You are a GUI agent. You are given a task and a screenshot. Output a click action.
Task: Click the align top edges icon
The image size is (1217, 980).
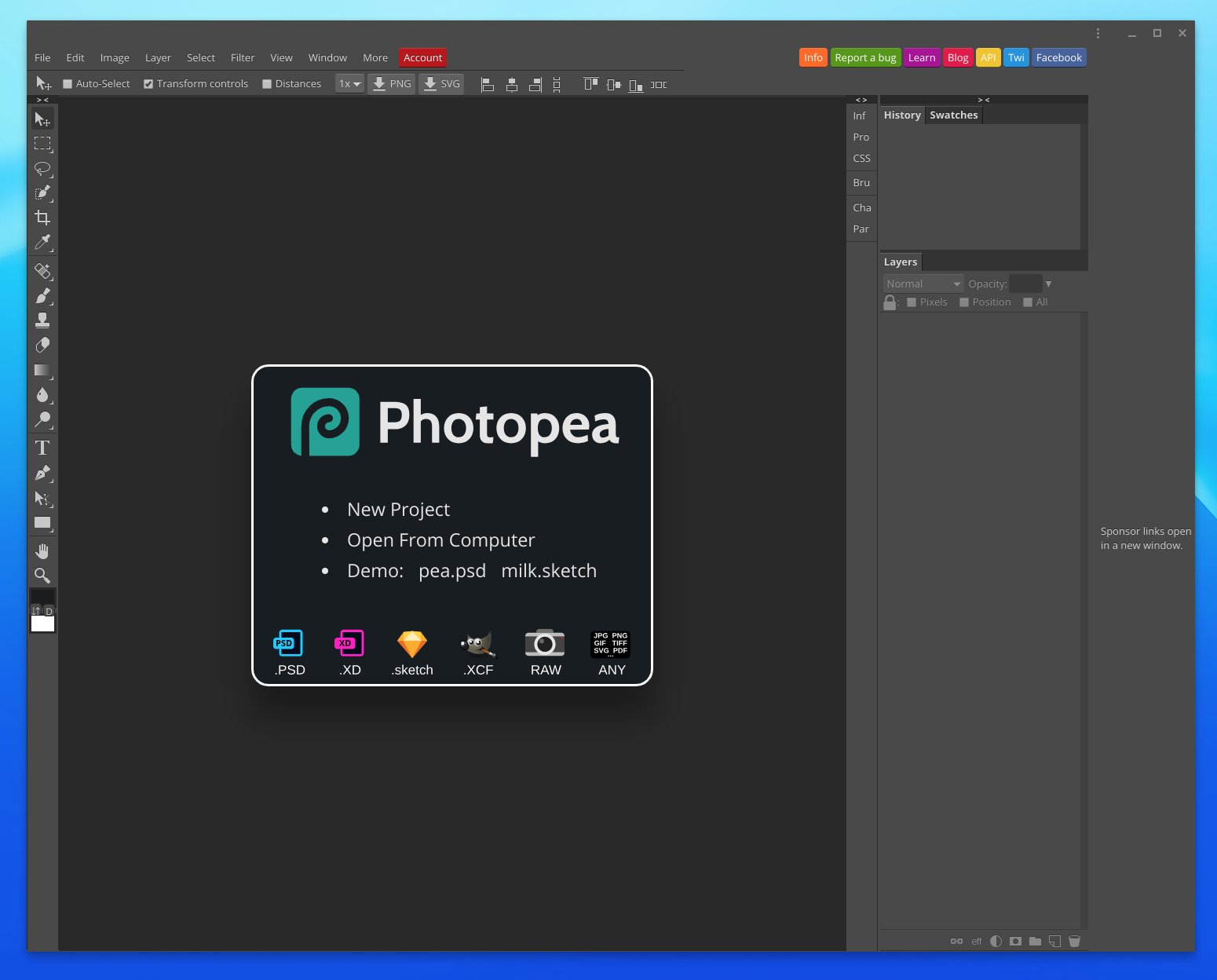(x=590, y=85)
